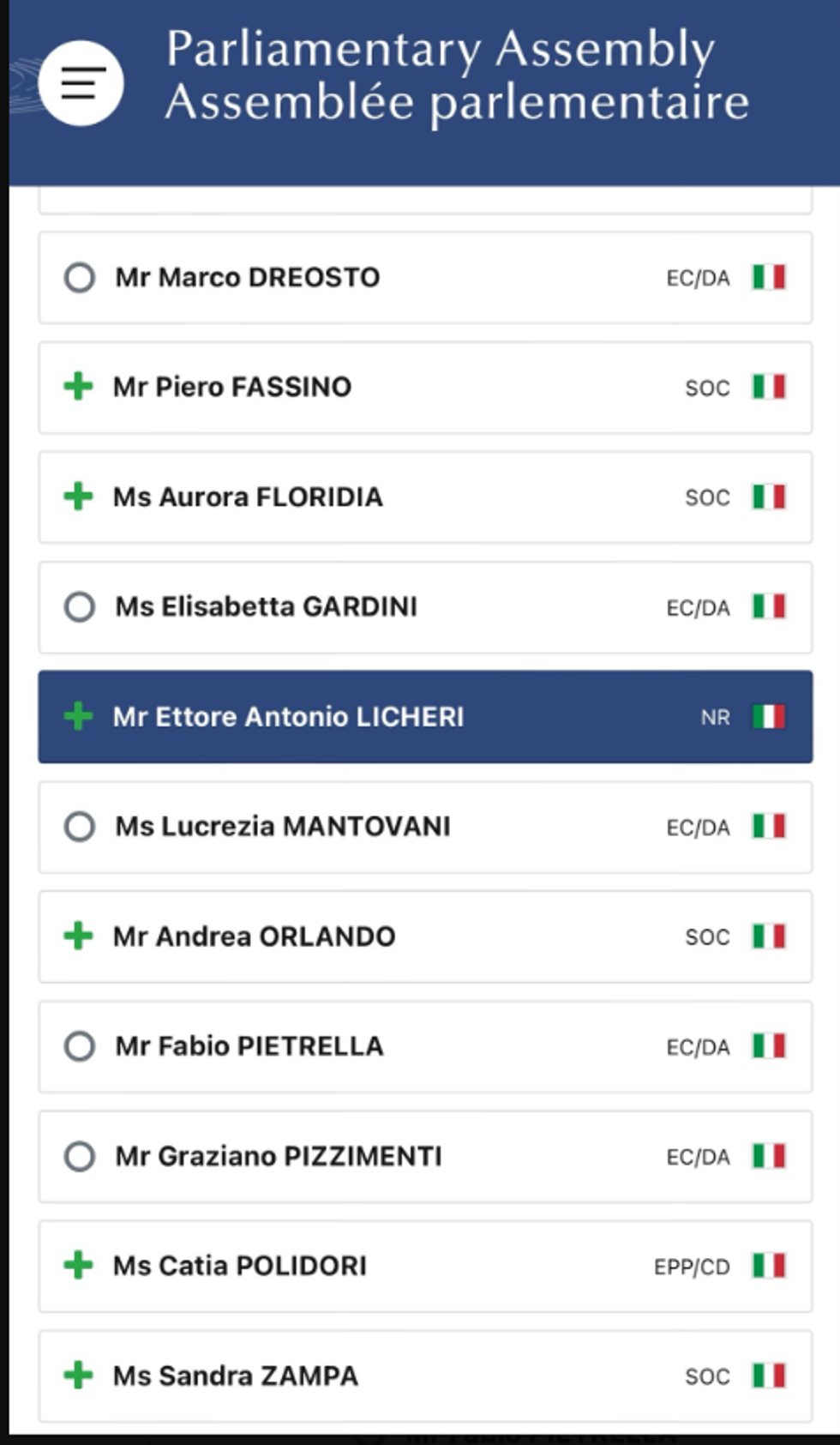Click SOC group label for Andrea ORLANDO
The width and height of the screenshot is (840, 1445).
(707, 937)
